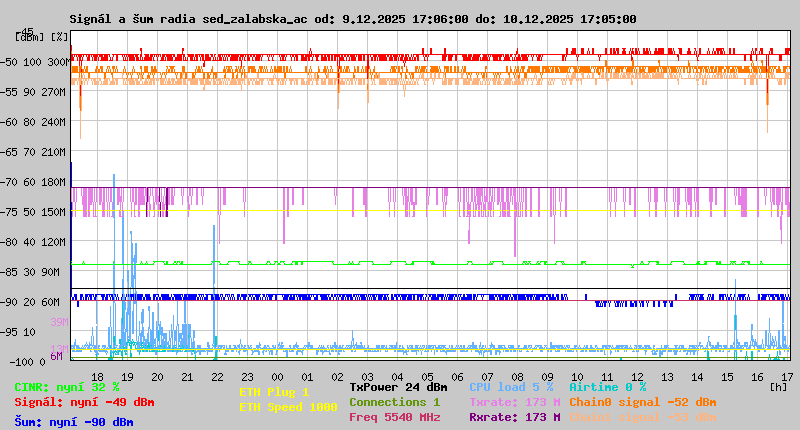Image resolution: width=800 pixels, height=430 pixels.
Task: Click the 'Chain1 signal -53 dBm' legend label
Action: tap(643, 417)
